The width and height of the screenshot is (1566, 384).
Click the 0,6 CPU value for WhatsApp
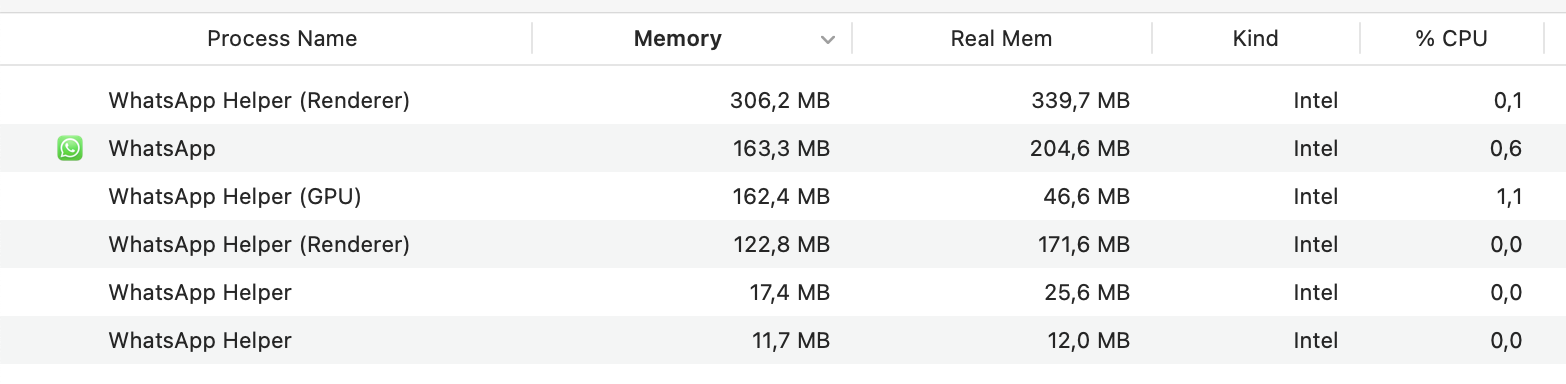click(x=1506, y=149)
